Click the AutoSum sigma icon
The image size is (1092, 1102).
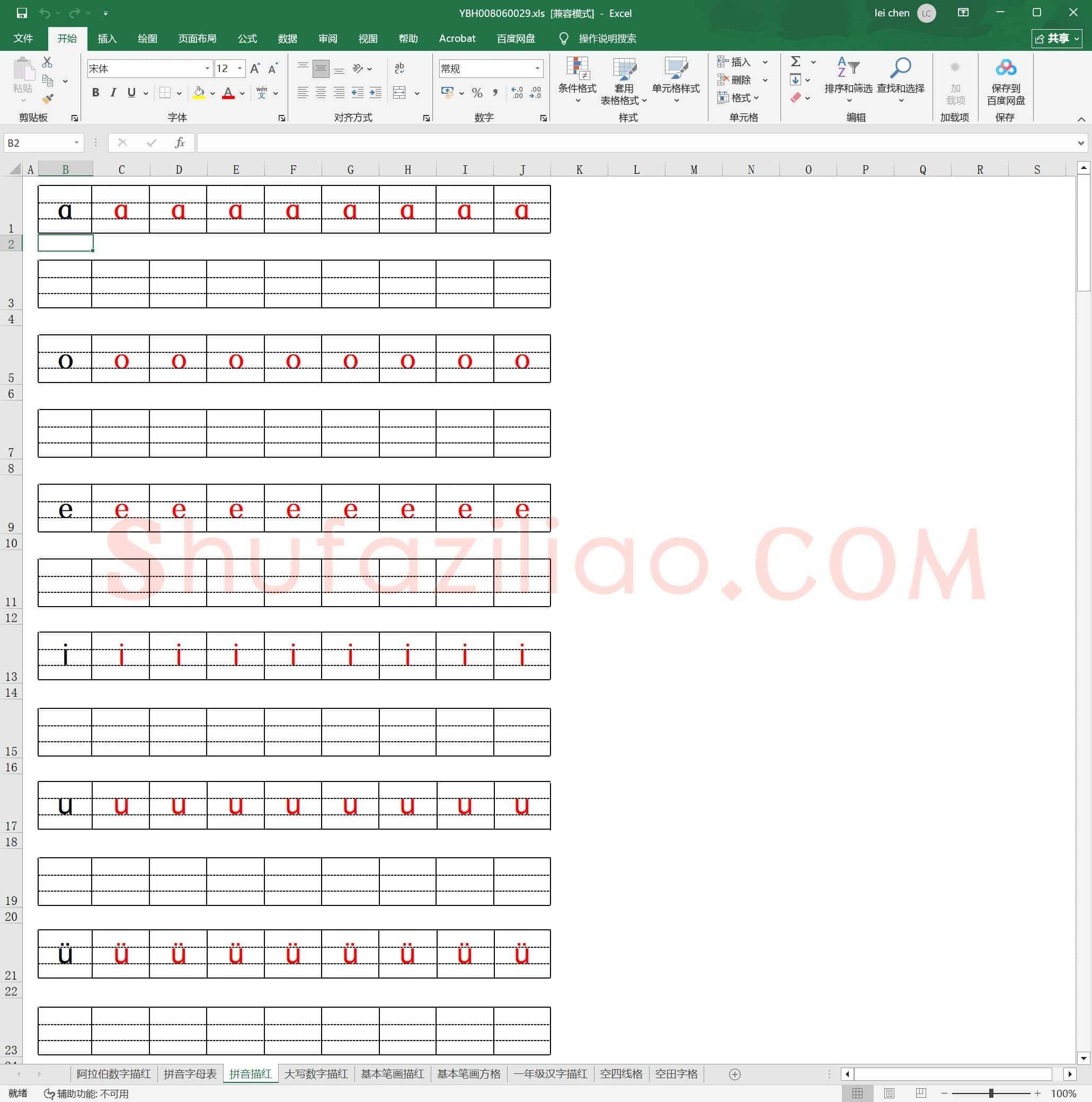pyautogui.click(x=795, y=61)
